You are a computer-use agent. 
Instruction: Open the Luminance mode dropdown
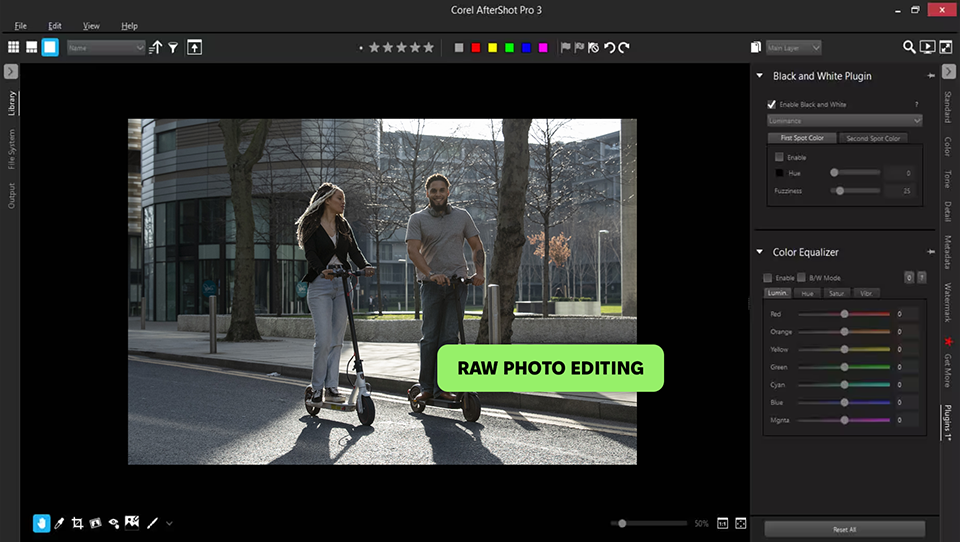point(844,120)
